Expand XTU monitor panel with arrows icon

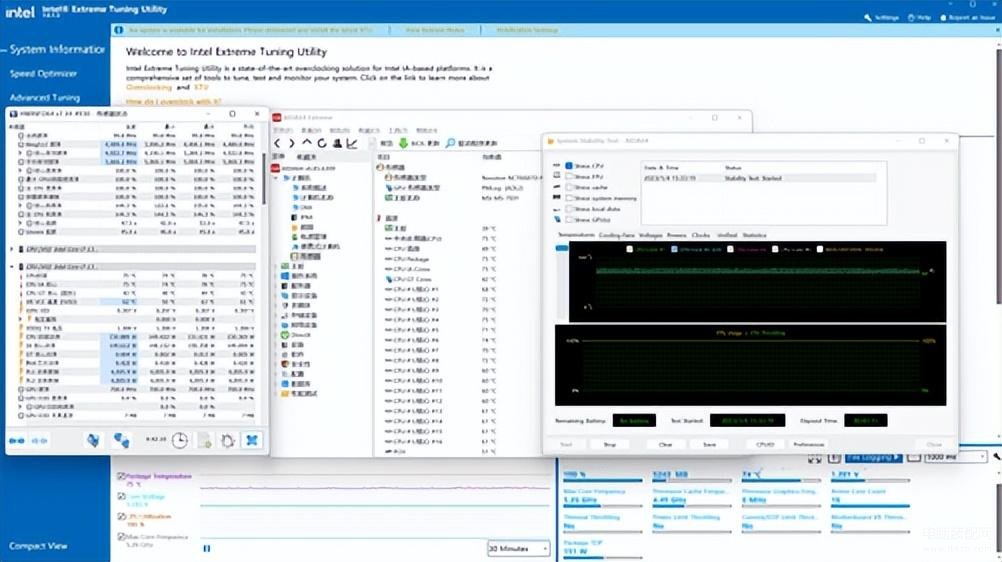click(814, 458)
